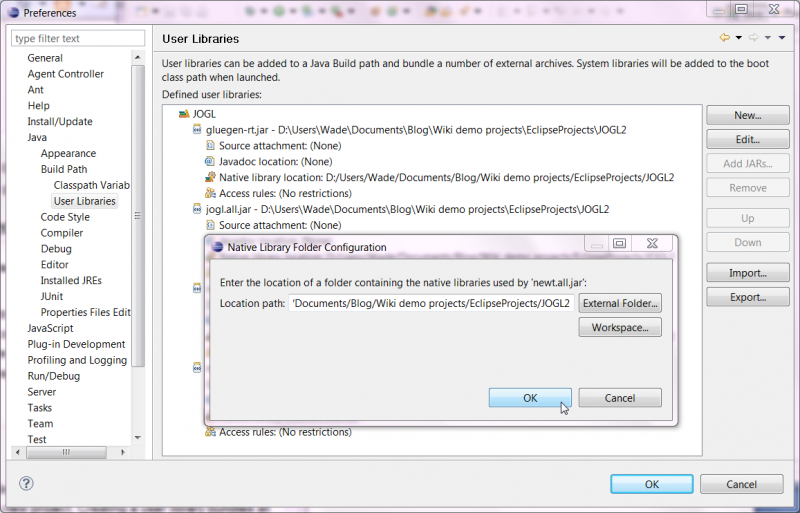
Task: Cancel the Native Library Folder Configuration dialog
Action: 620,398
